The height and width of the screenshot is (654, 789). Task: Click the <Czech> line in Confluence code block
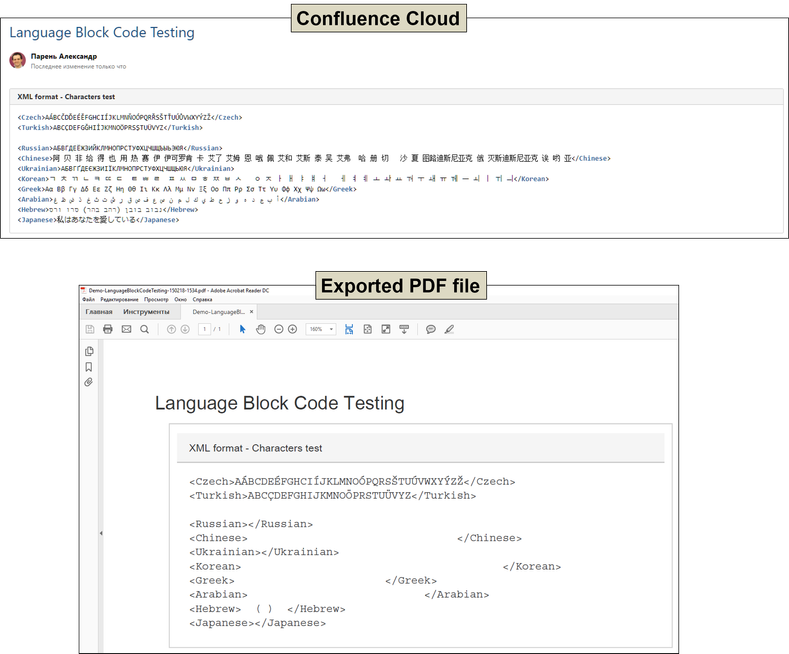(x=130, y=117)
